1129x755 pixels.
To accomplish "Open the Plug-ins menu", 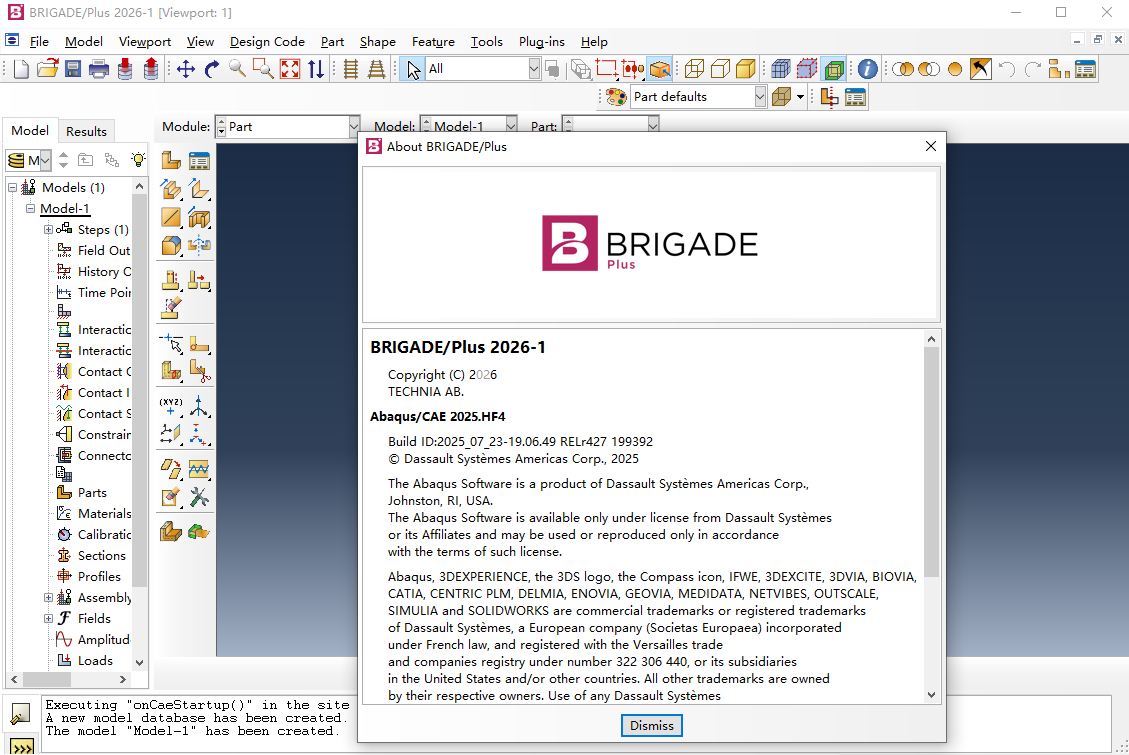I will 541,42.
